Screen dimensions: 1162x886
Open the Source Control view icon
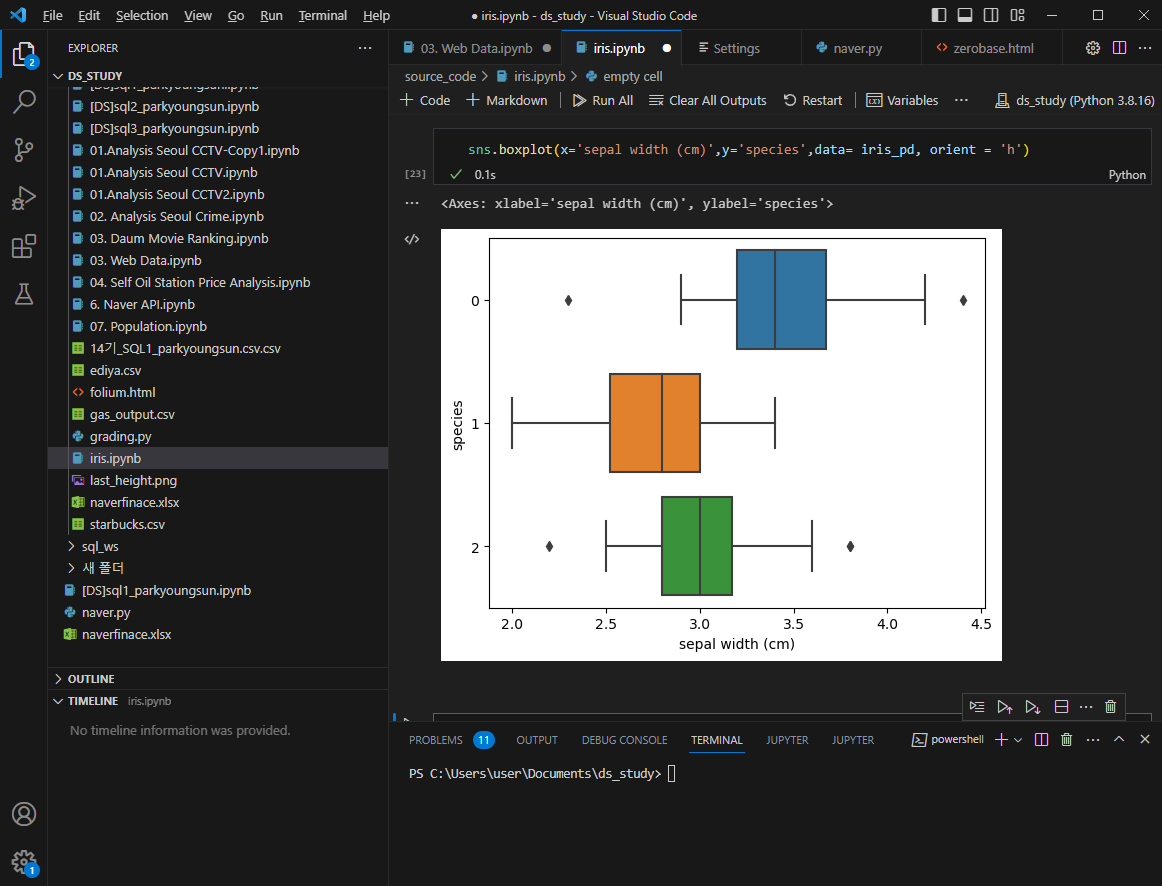click(24, 150)
